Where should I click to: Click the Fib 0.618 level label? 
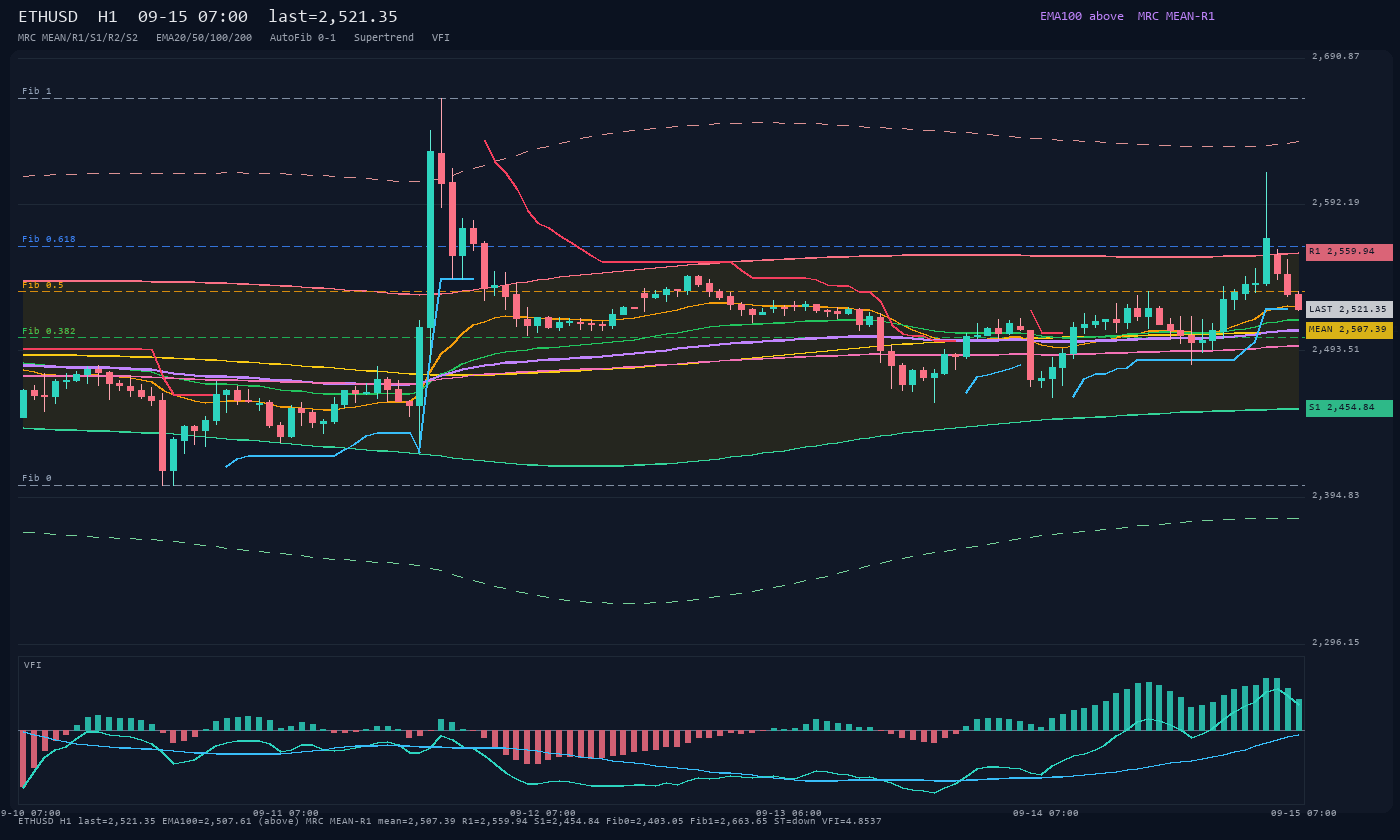[49, 239]
